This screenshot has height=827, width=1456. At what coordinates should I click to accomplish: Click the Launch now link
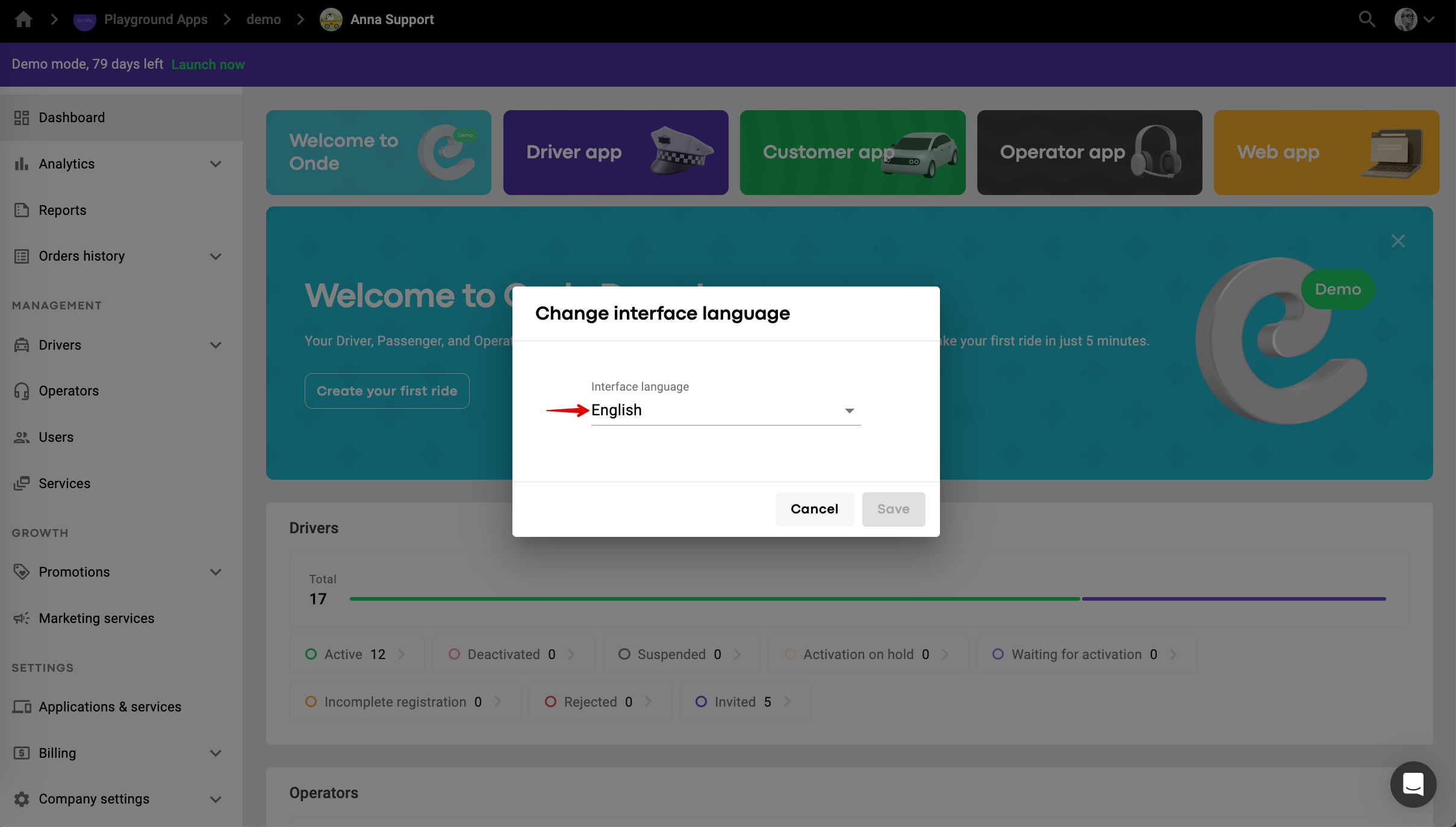pos(208,64)
